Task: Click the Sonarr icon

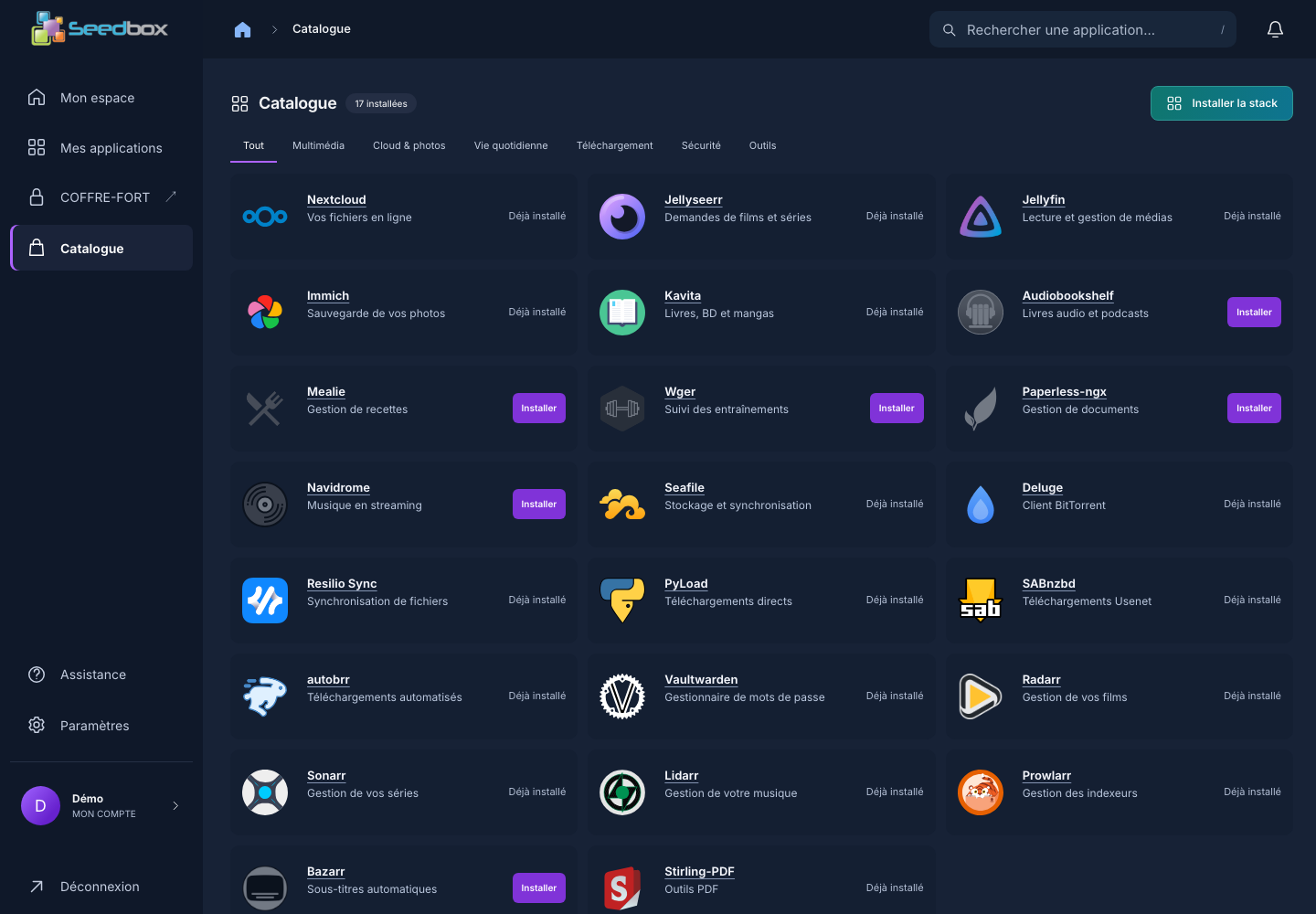Action: coord(265,792)
